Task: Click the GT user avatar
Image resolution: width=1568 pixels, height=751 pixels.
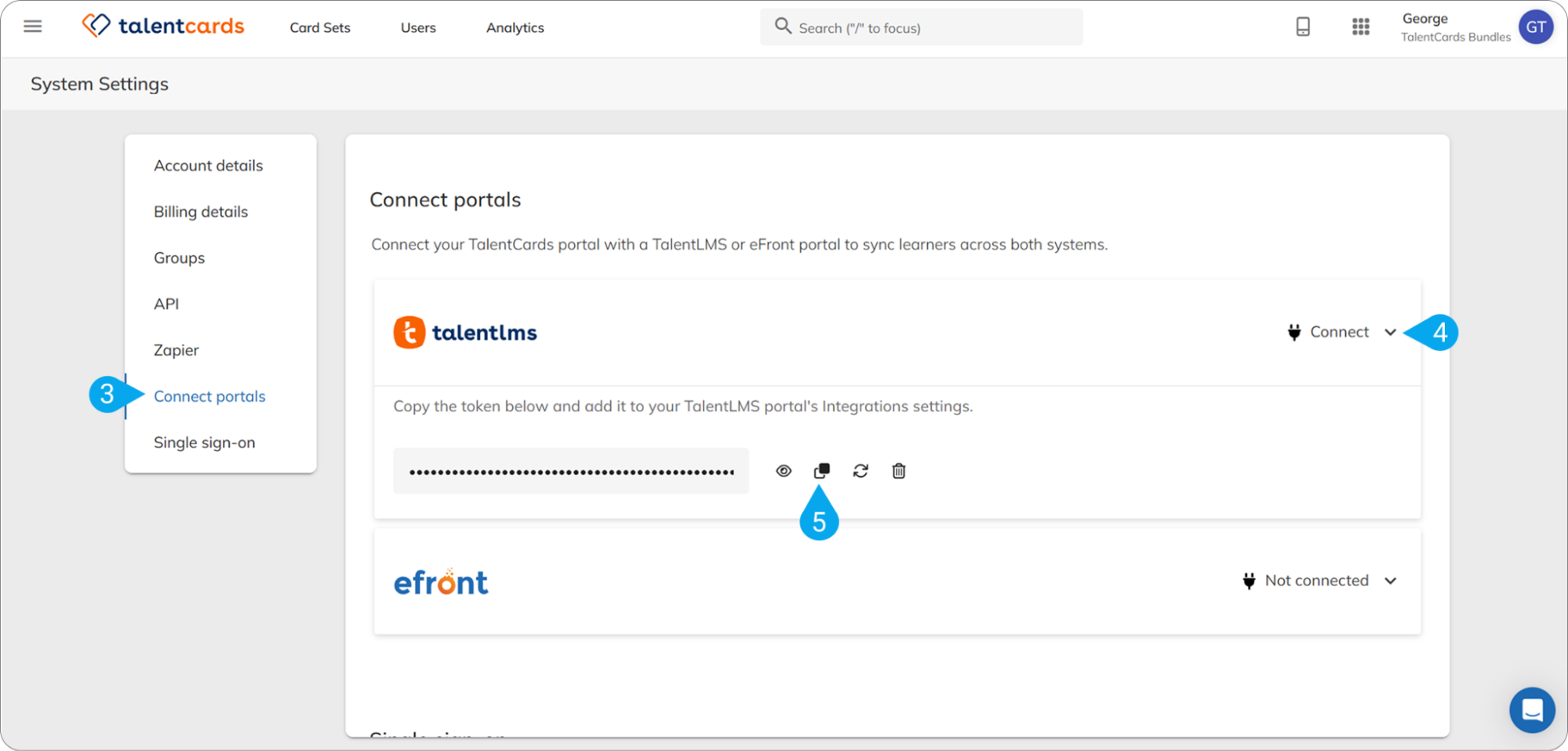Action: point(1535,27)
